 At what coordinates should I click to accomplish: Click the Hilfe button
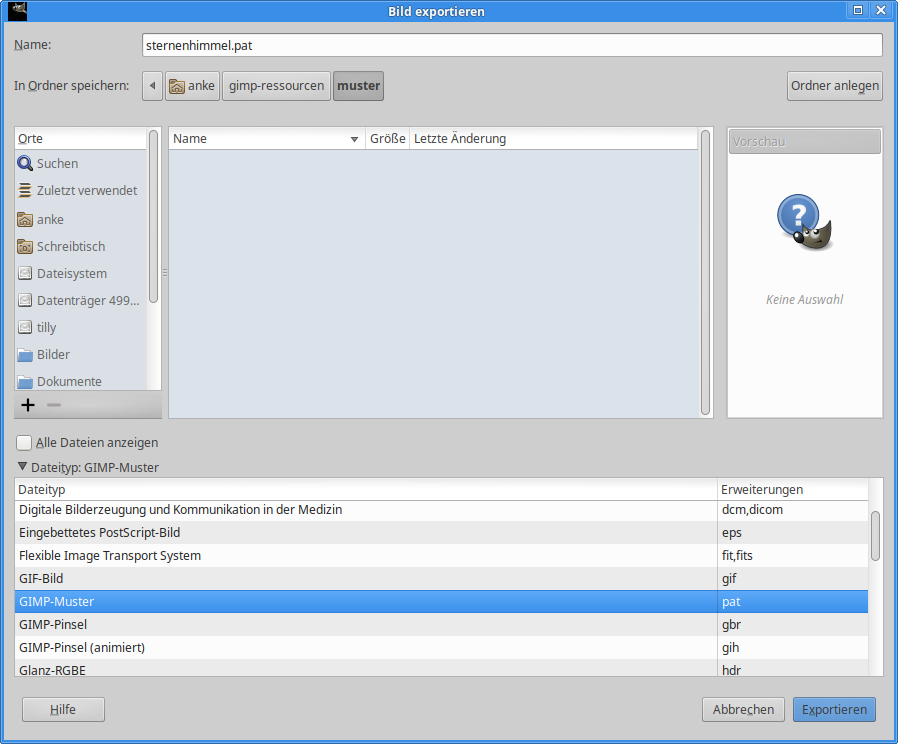(x=63, y=710)
